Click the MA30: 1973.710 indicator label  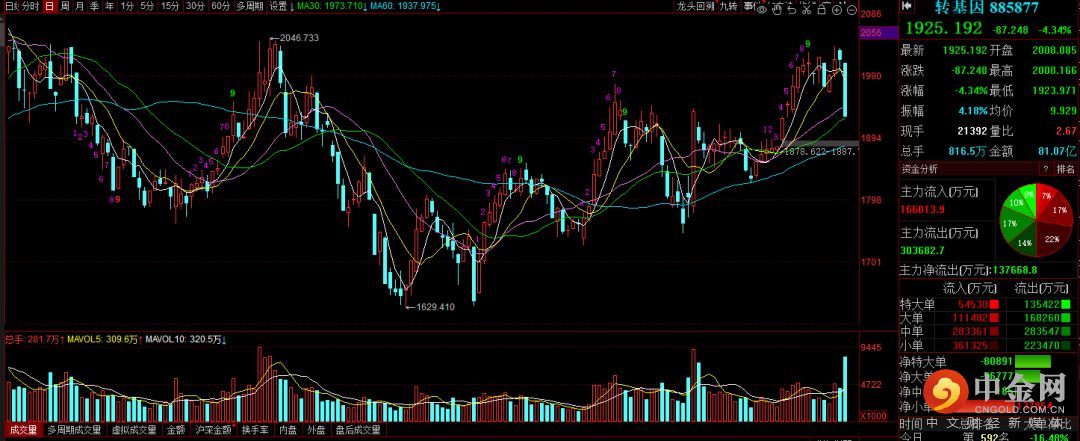click(332, 6)
